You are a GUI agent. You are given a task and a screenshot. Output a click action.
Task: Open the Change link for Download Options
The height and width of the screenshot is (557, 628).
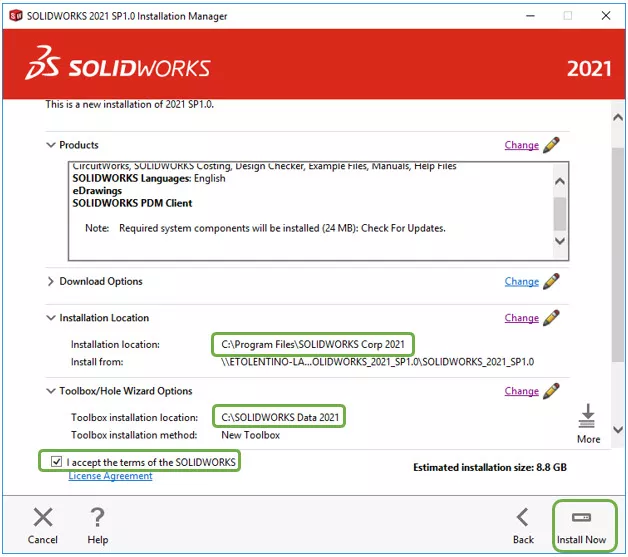pos(521,282)
